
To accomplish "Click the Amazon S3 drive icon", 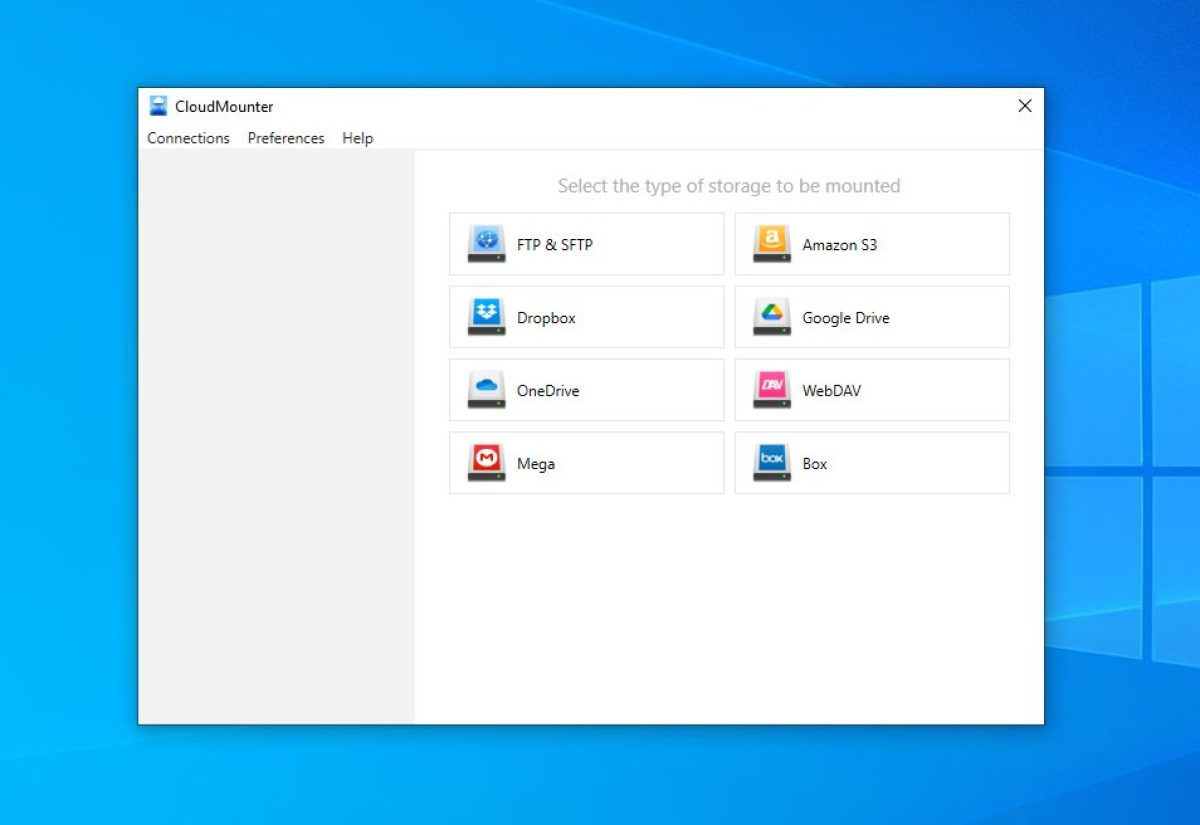I will point(771,244).
